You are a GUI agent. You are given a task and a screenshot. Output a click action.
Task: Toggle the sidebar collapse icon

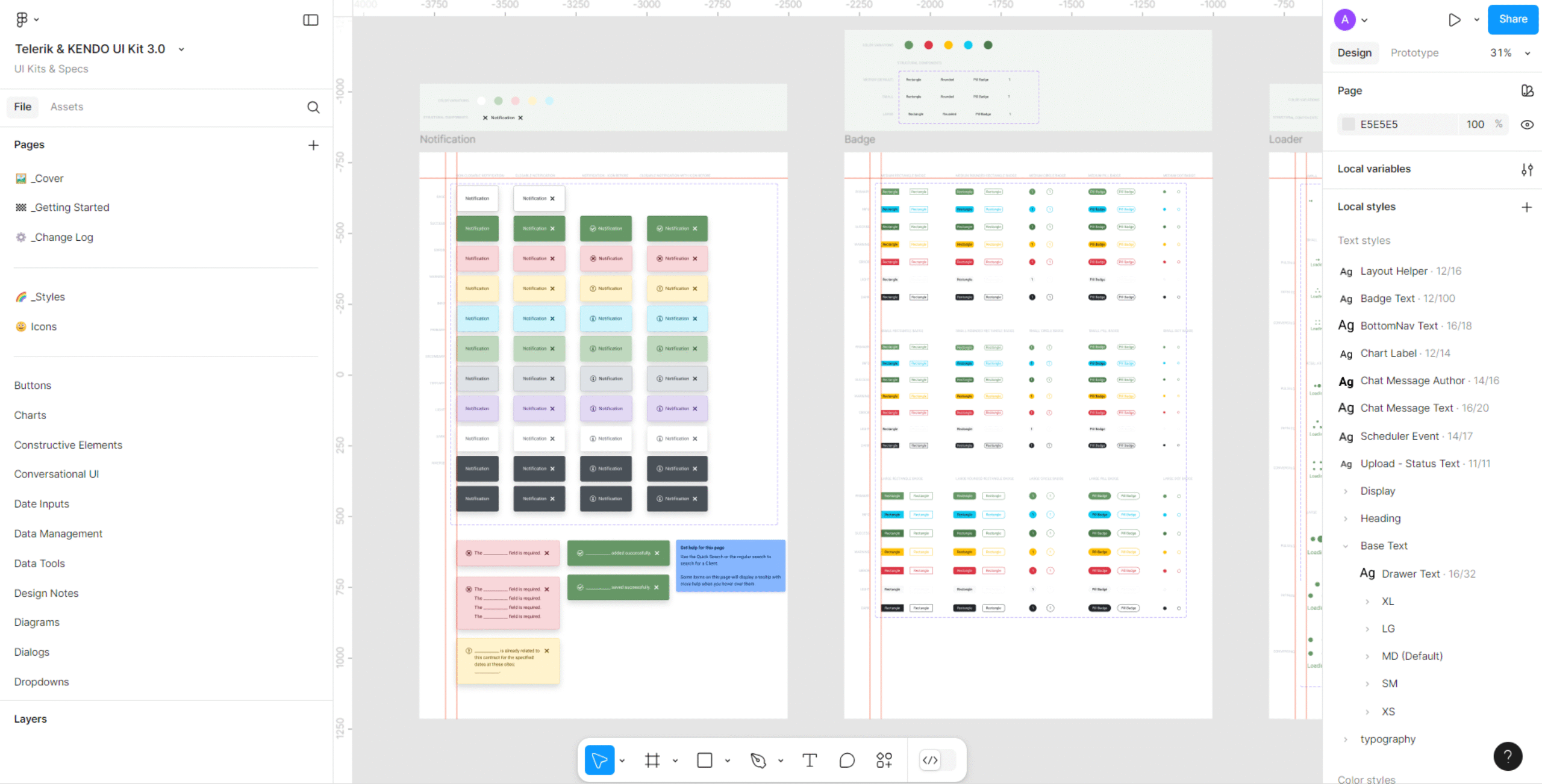310,20
